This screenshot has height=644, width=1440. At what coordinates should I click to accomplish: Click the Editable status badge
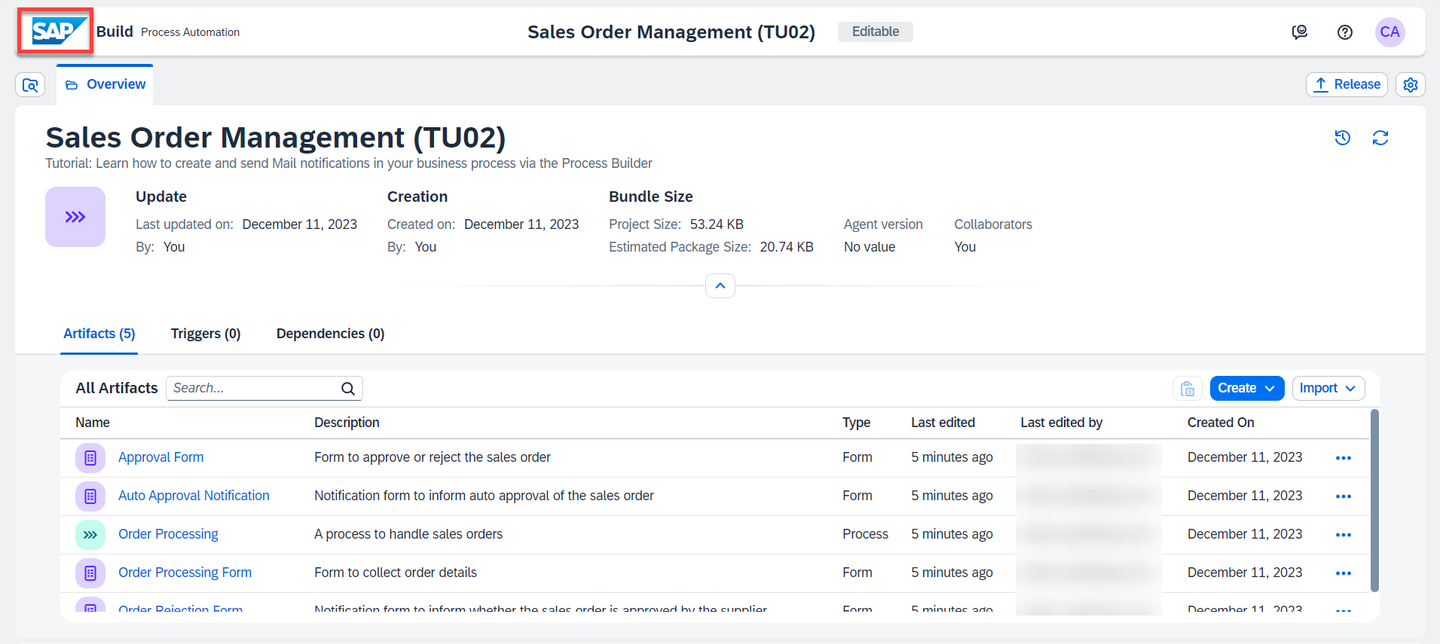pyautogui.click(x=875, y=32)
